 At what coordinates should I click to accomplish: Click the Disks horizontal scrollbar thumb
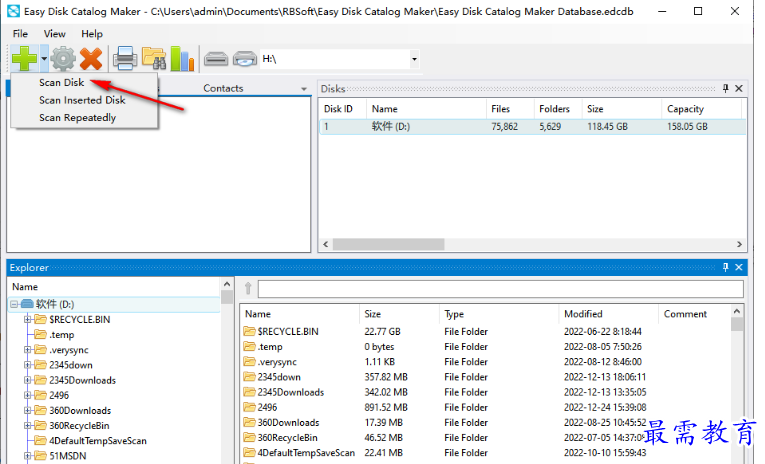point(388,244)
